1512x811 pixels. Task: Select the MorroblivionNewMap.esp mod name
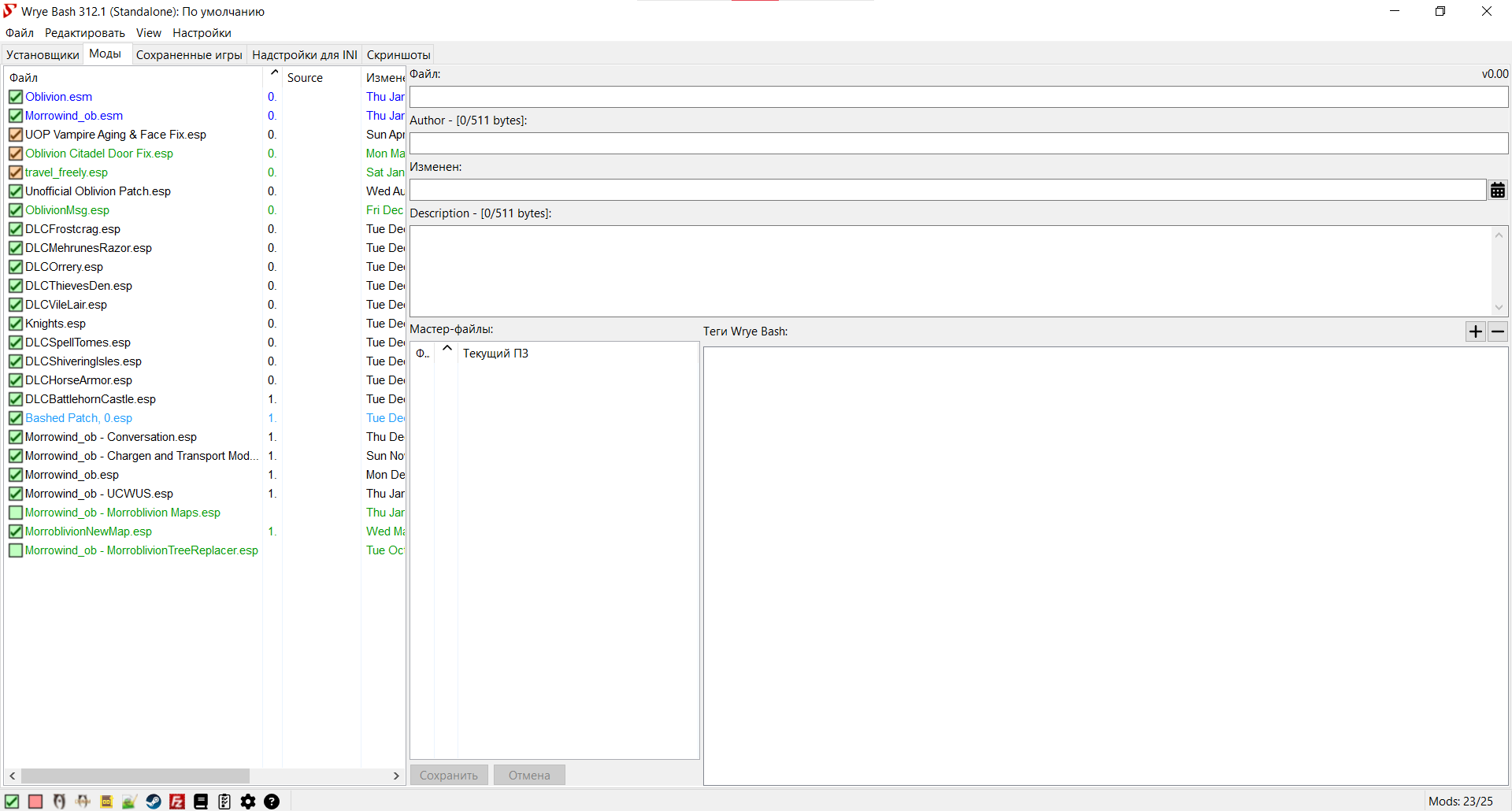(88, 531)
